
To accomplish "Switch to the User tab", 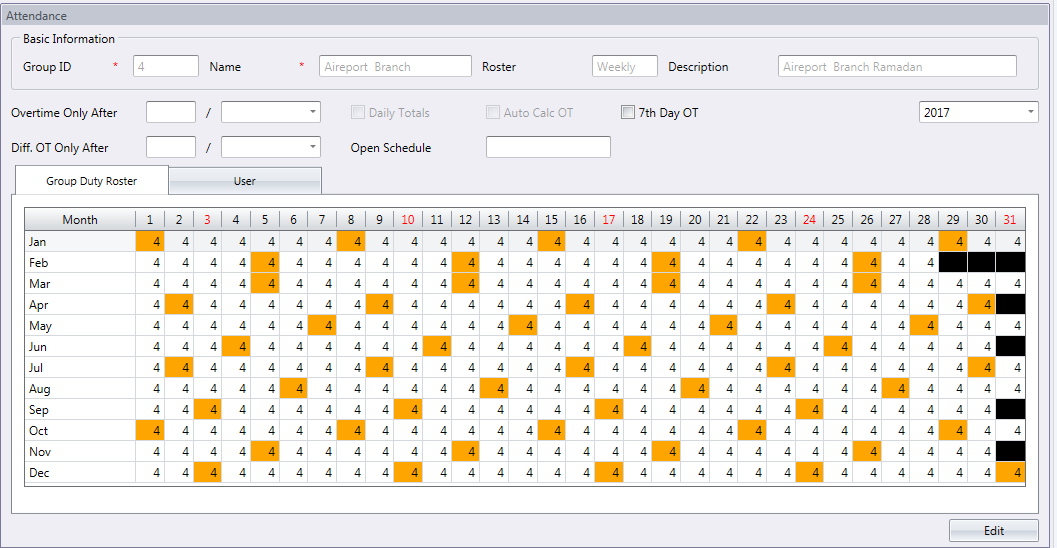I will (x=245, y=181).
